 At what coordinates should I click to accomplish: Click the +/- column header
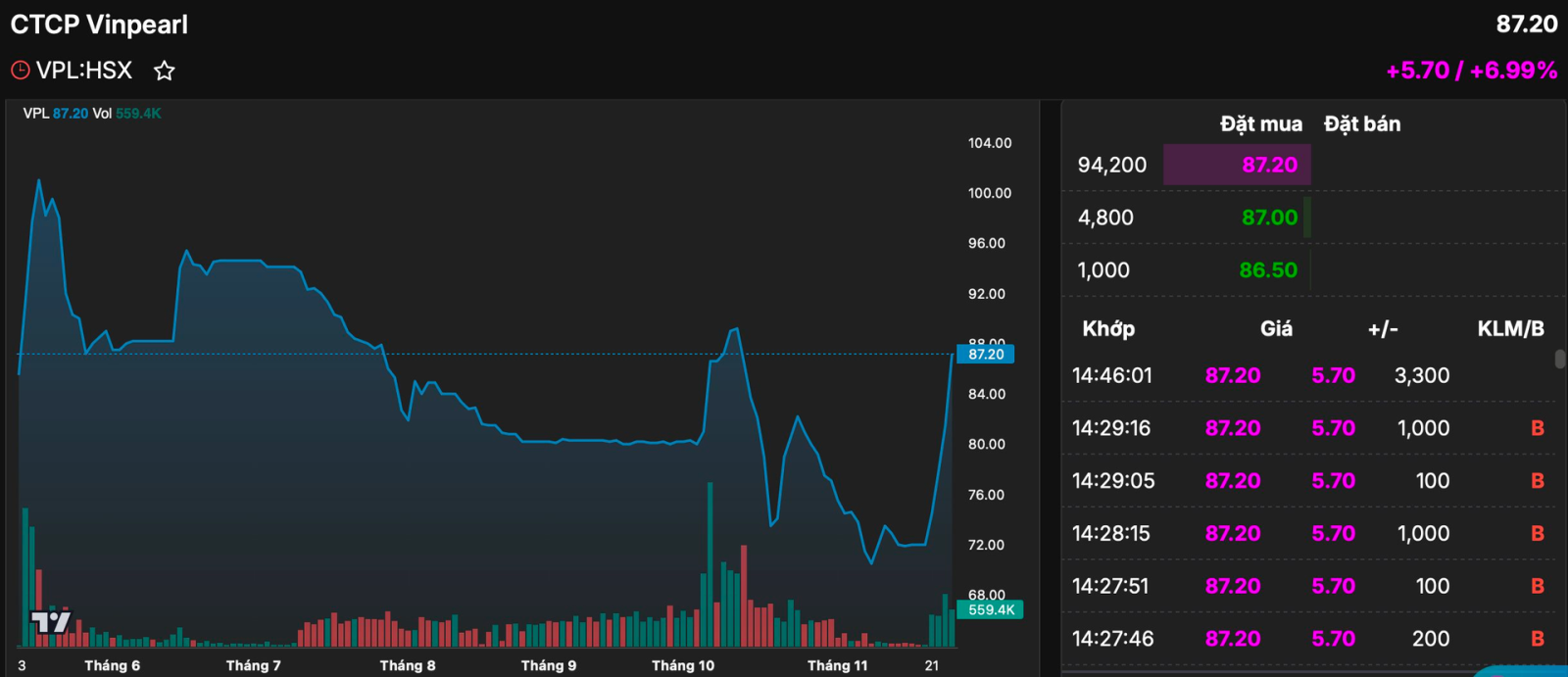click(x=1383, y=329)
